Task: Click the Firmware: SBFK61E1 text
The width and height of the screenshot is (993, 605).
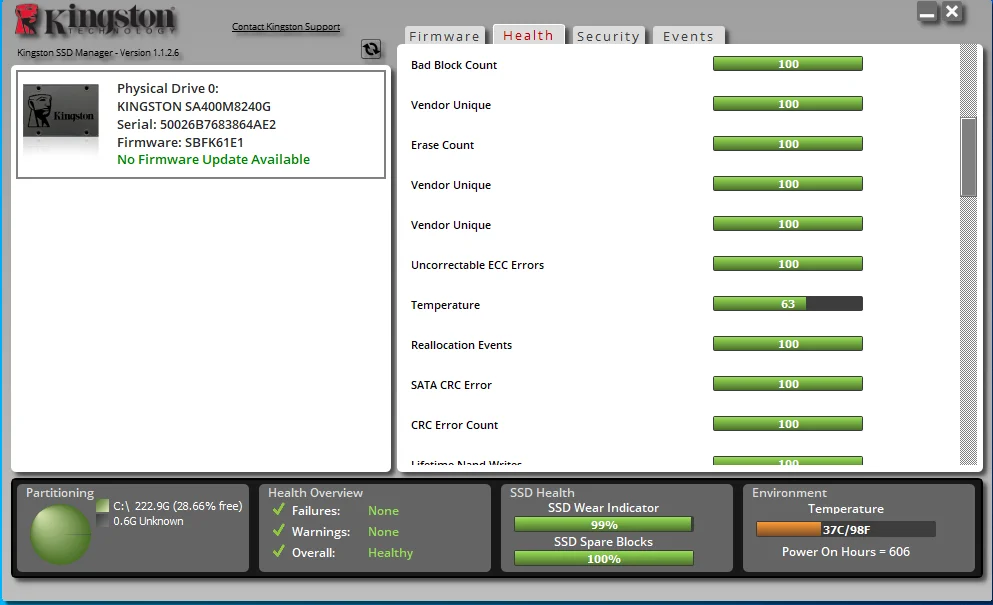Action: pyautogui.click(x=180, y=143)
